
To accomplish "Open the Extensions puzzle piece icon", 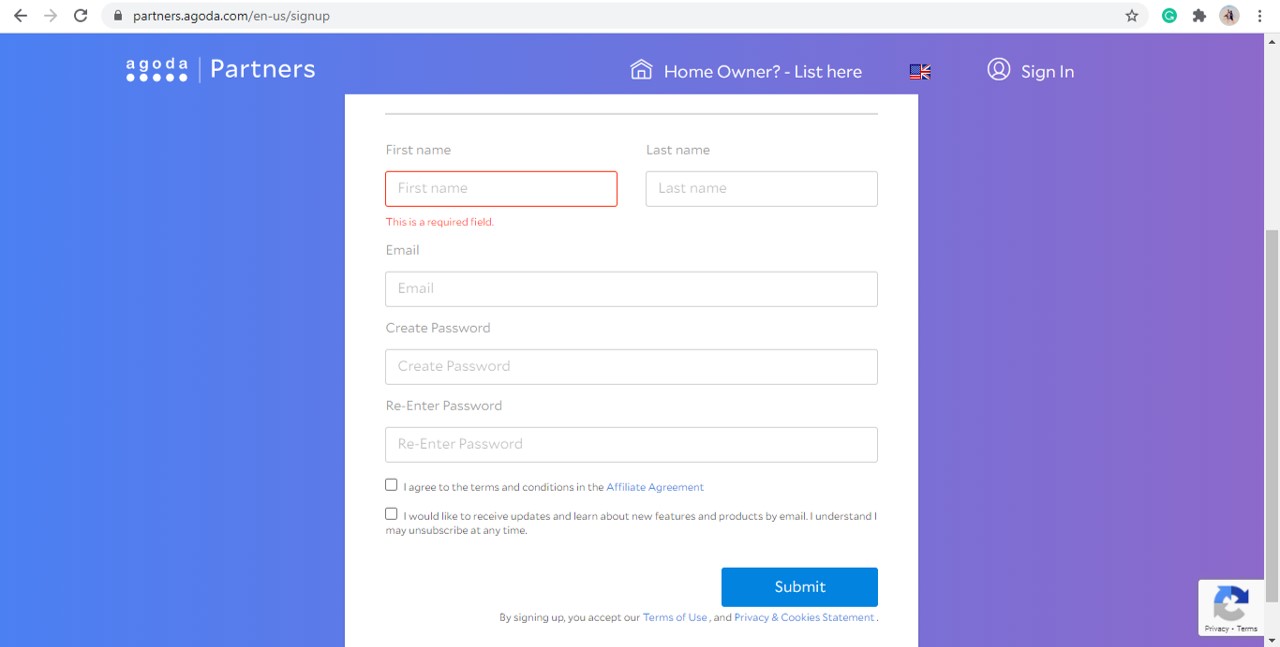I will coord(1199,16).
